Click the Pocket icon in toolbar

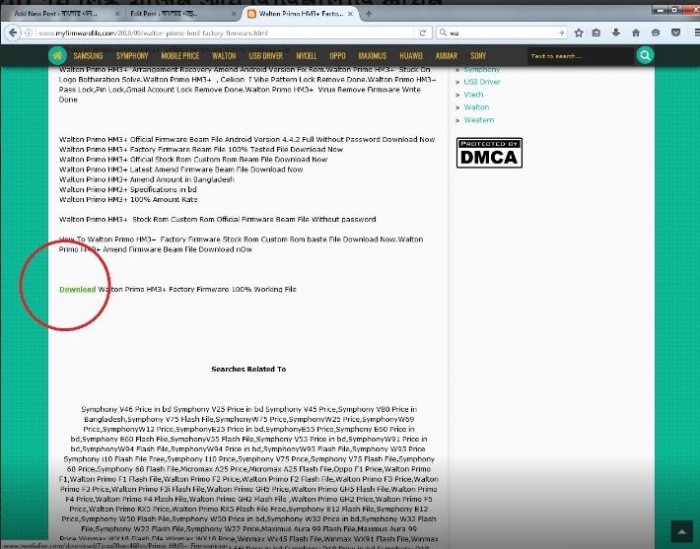coord(676,33)
